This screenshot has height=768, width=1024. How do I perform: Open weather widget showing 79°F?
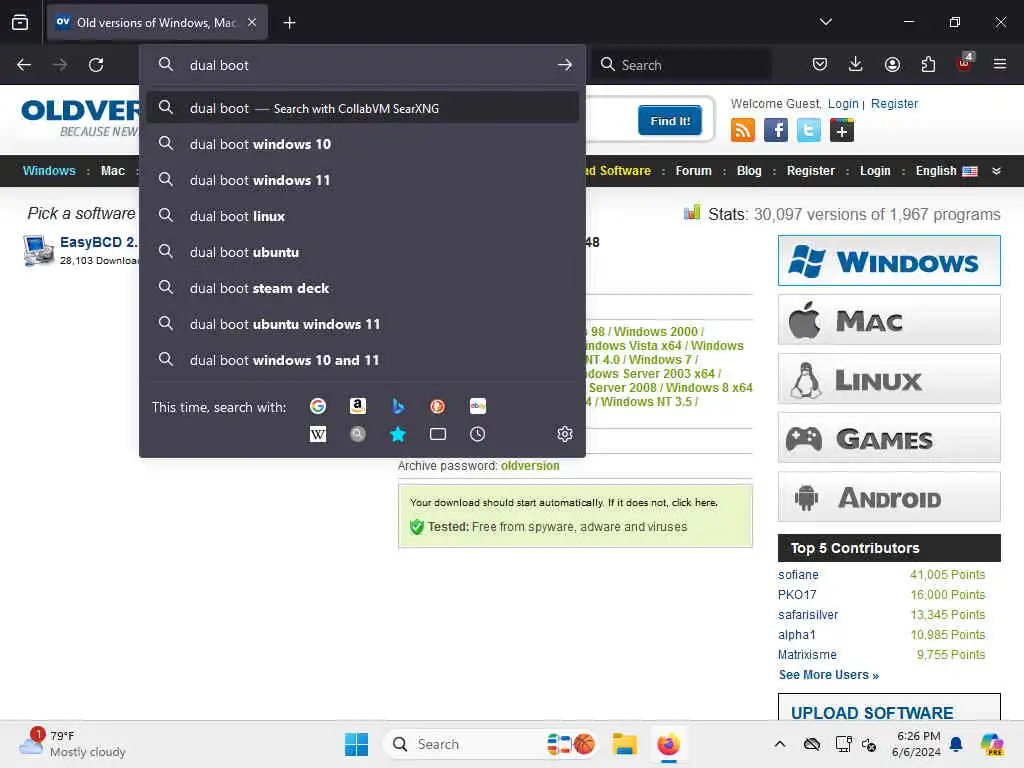tap(72, 744)
